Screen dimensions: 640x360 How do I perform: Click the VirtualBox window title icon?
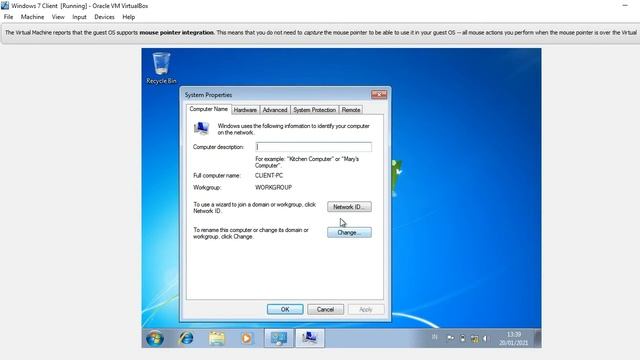click(x=5, y=6)
